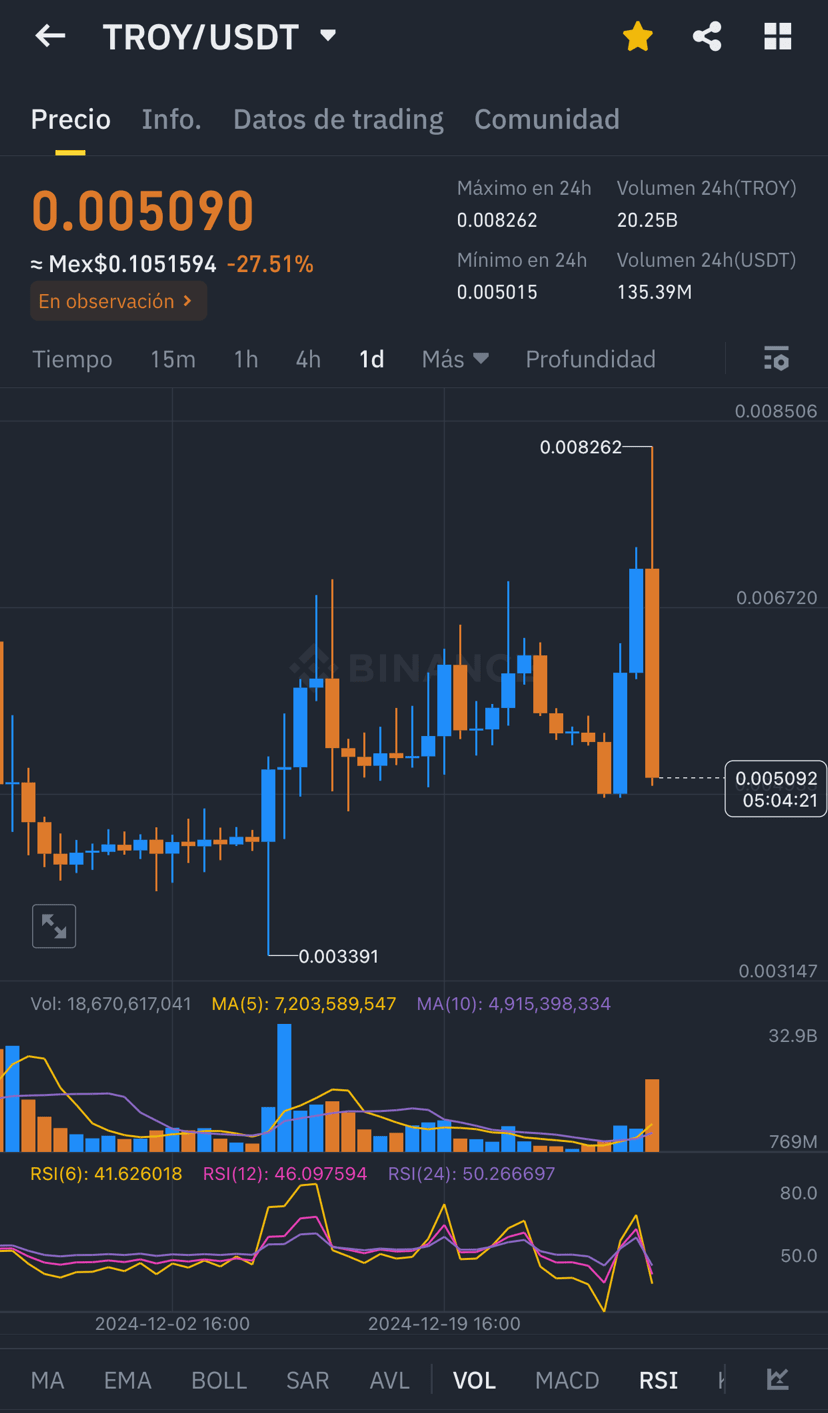Tap the 0.005092 price countdown label

[776, 789]
